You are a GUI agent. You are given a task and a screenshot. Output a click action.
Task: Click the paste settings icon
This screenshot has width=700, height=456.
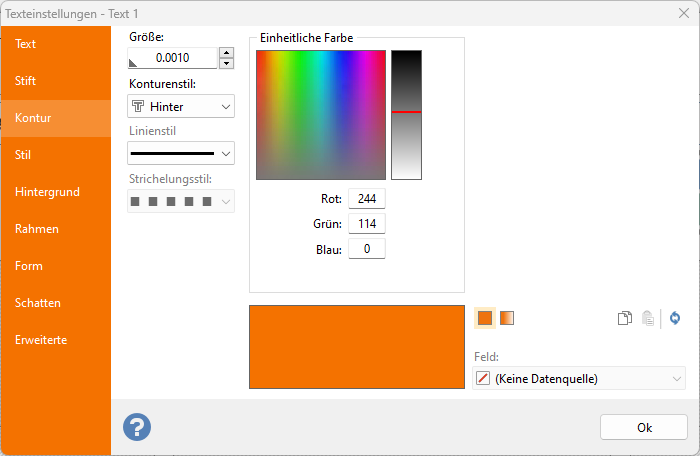pos(648,319)
